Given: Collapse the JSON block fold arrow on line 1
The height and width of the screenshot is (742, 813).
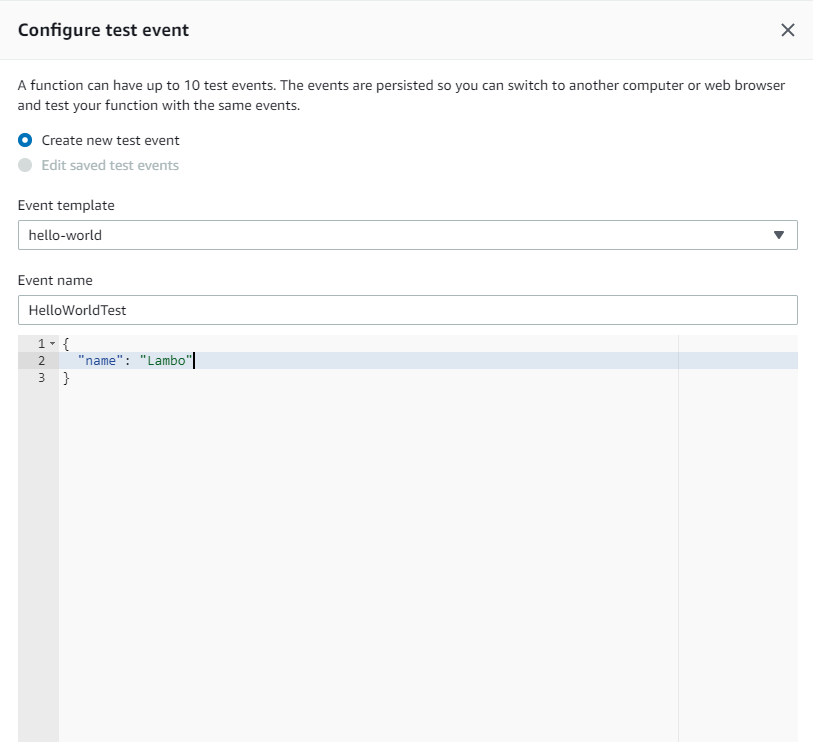Looking at the screenshot, I should coord(52,343).
